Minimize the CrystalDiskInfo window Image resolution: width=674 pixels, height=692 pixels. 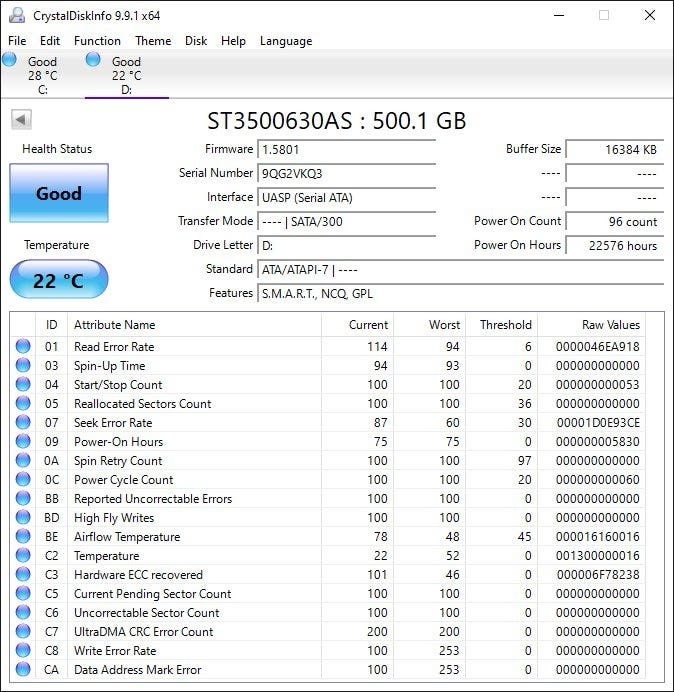[x=559, y=15]
